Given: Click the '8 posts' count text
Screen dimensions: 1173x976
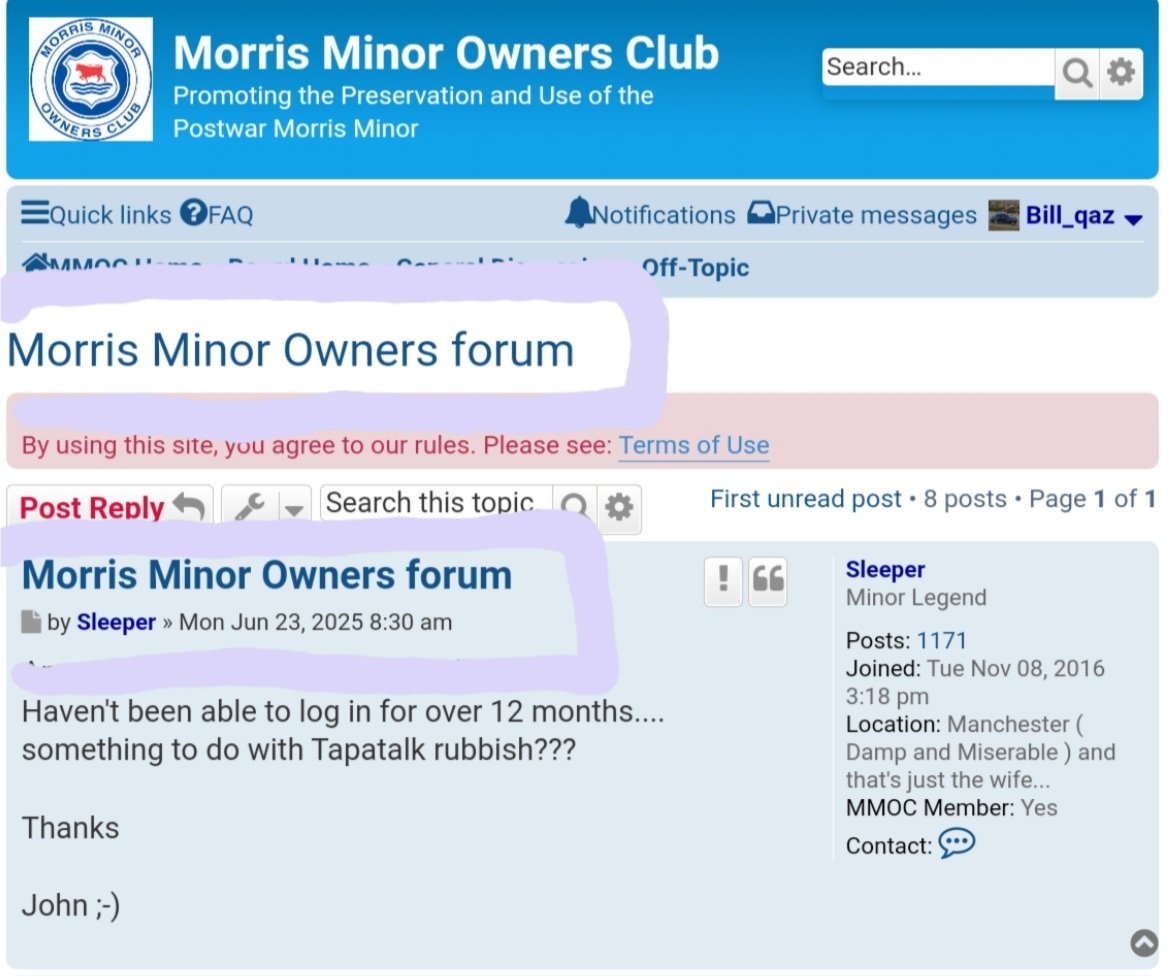Looking at the screenshot, I should (964, 498).
